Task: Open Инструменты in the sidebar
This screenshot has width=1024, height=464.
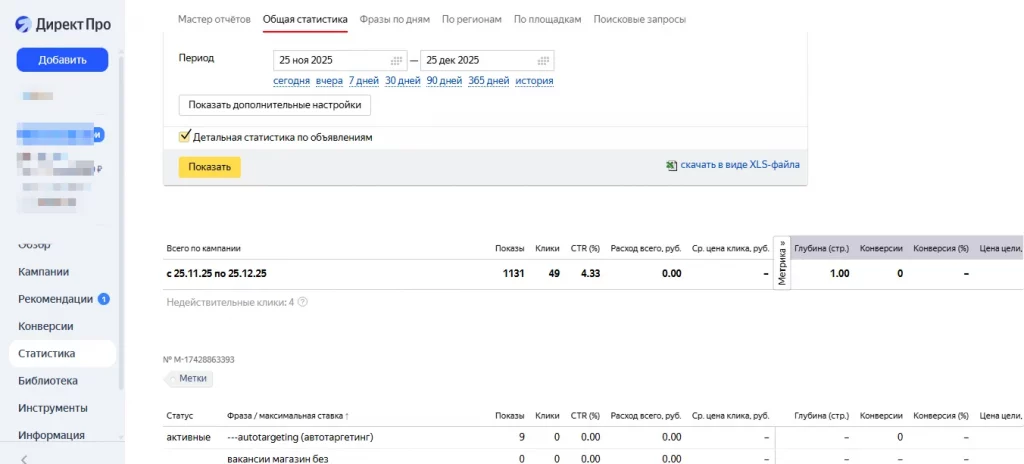Action: point(53,408)
